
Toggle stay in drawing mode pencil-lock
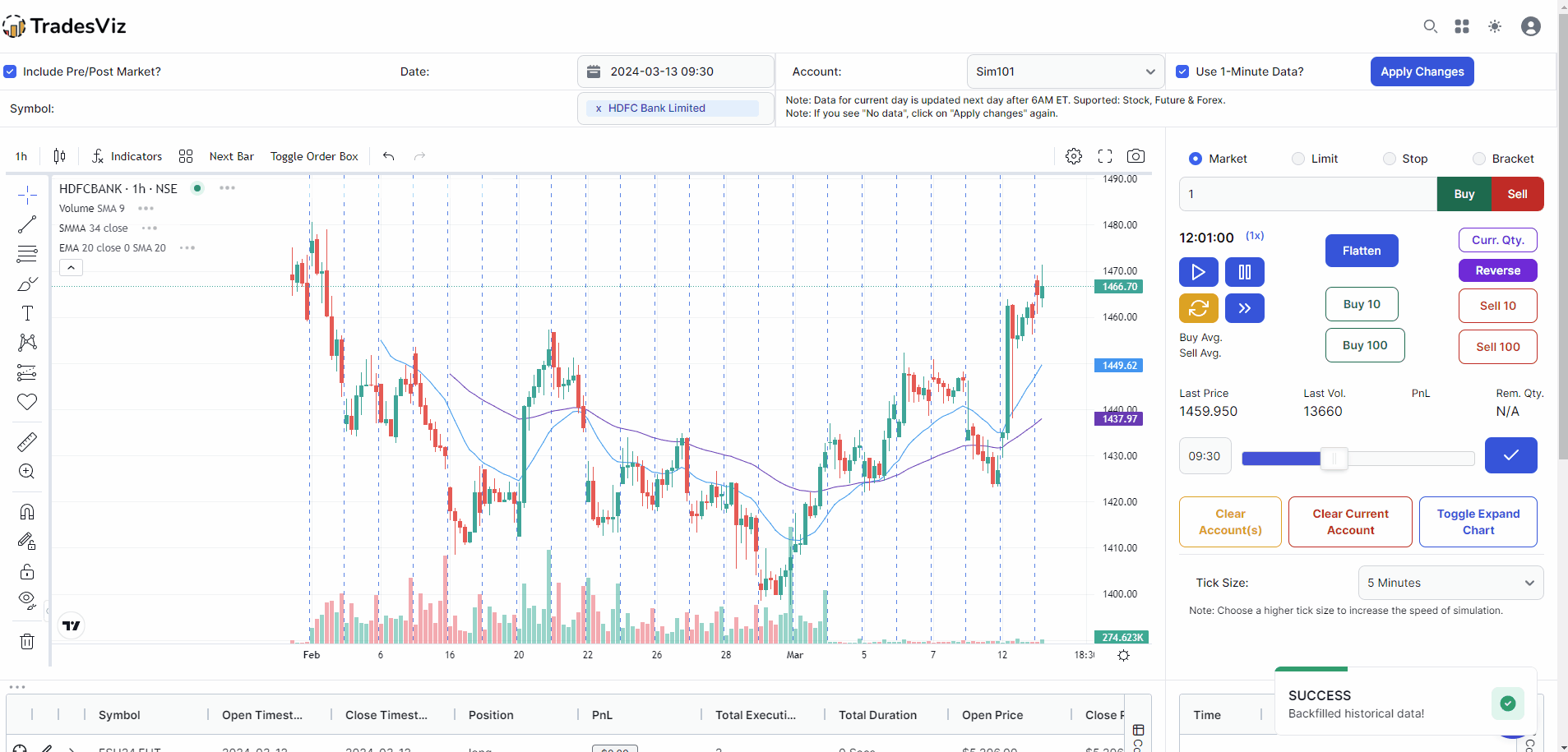tap(27, 542)
